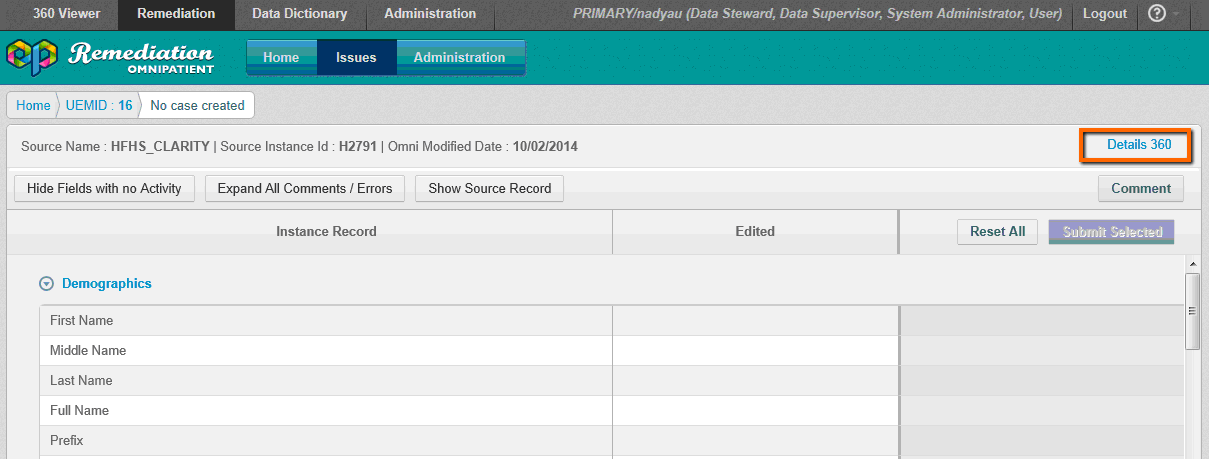Click Home in the breadcrumb
The width and height of the screenshot is (1209, 459).
33,105
